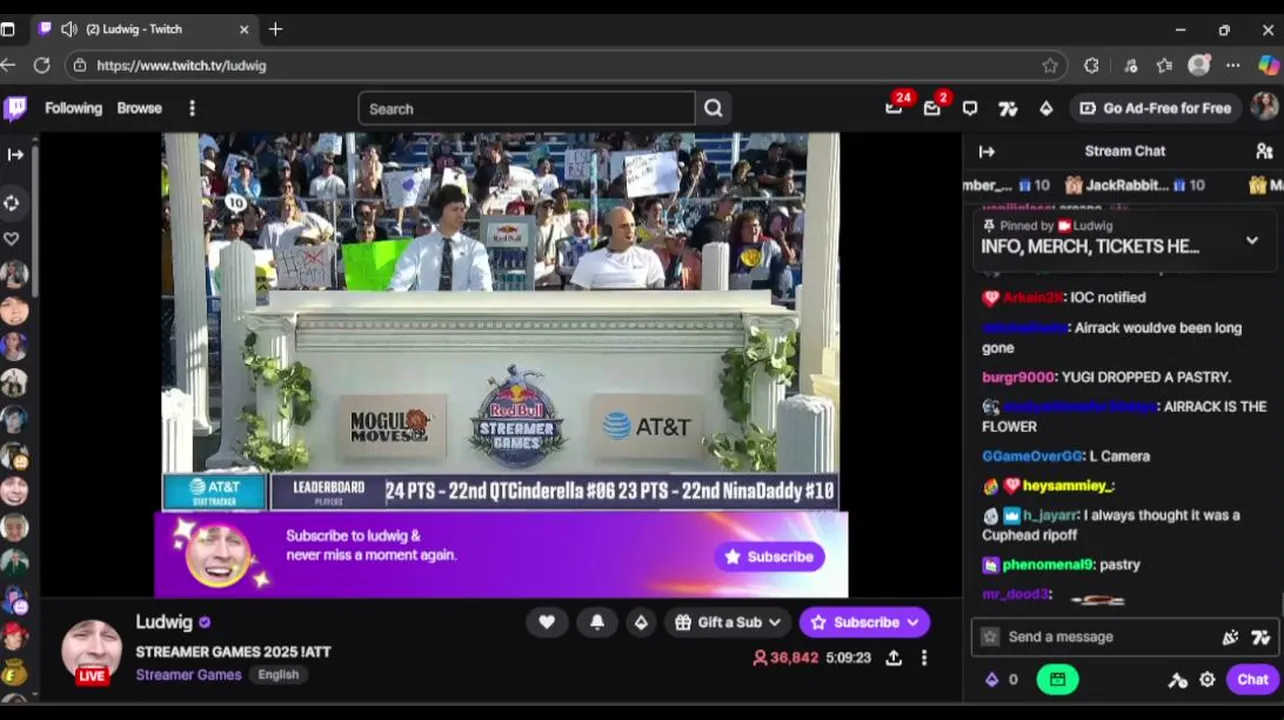Click Ludwig's verified badge
This screenshot has width=1284, height=720.
205,622
